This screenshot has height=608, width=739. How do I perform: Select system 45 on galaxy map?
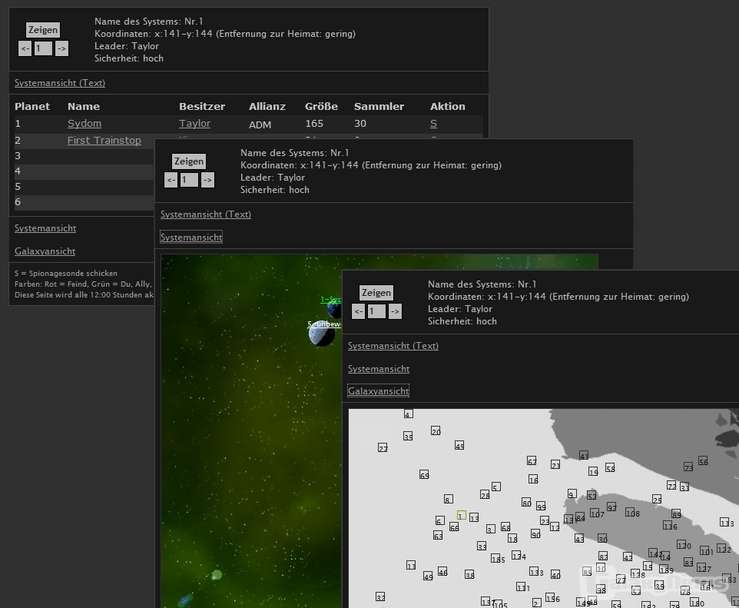[x=460, y=445]
